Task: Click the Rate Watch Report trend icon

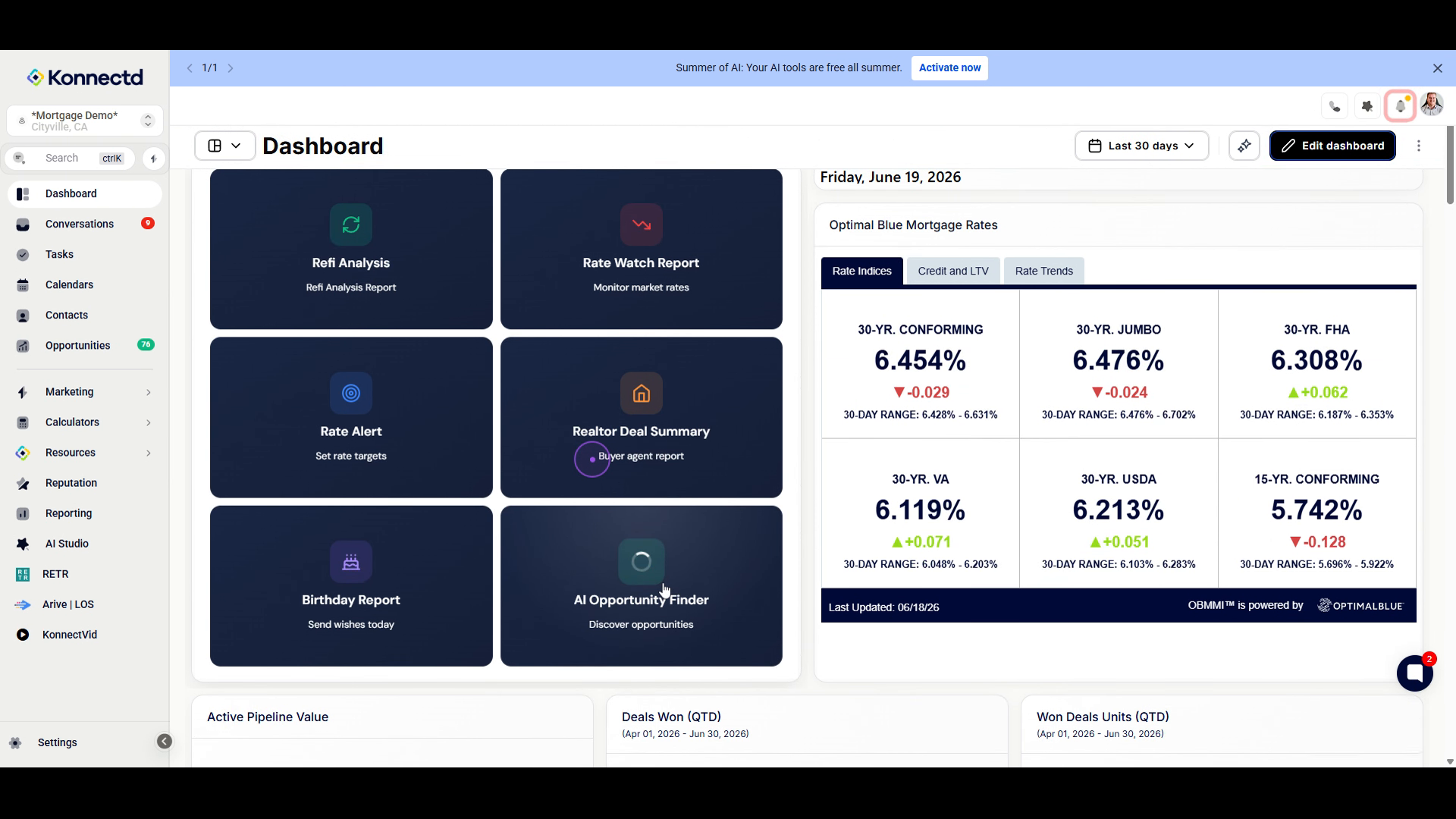Action: [x=642, y=224]
